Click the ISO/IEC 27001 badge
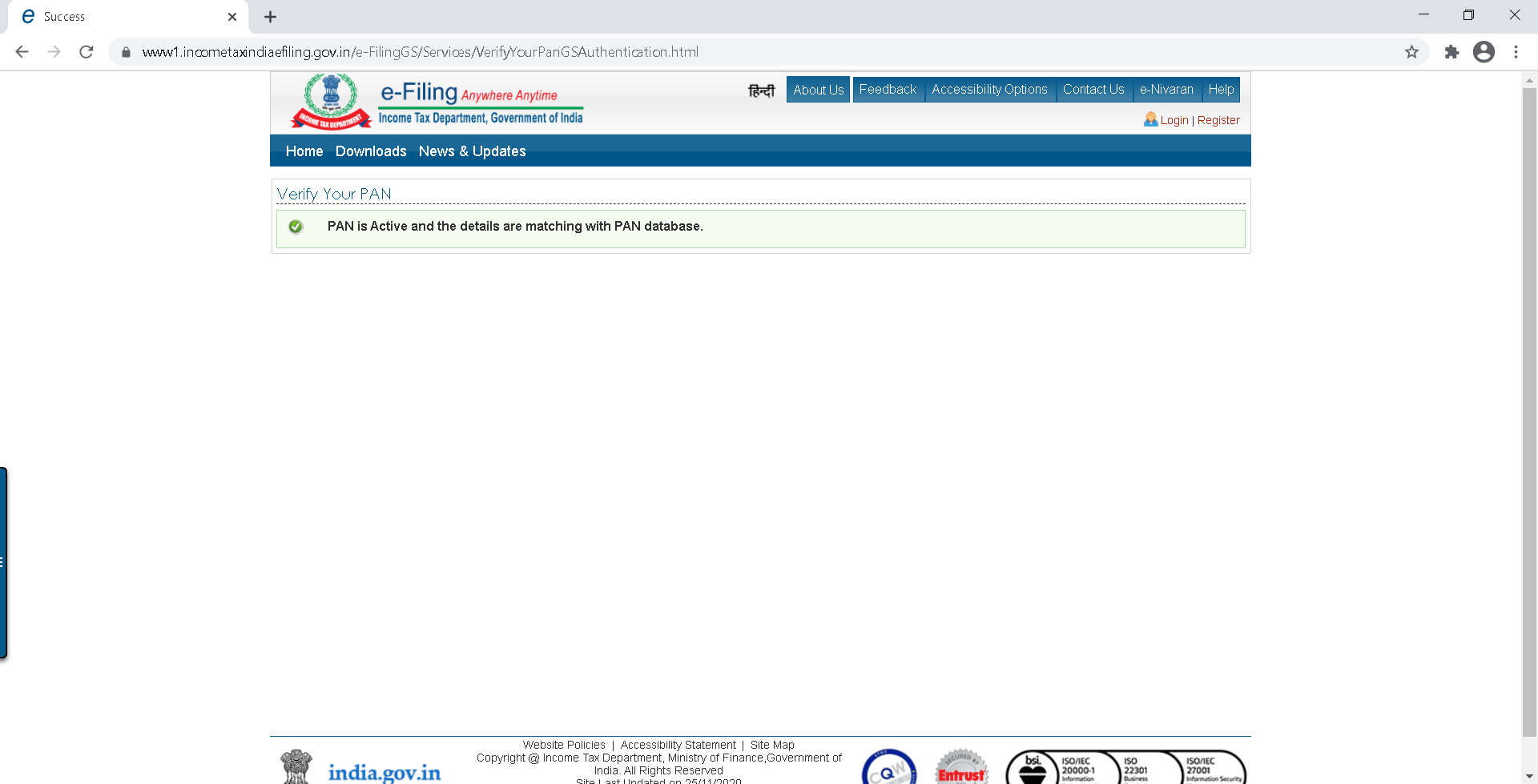This screenshot has height=784, width=1538. point(1214,769)
